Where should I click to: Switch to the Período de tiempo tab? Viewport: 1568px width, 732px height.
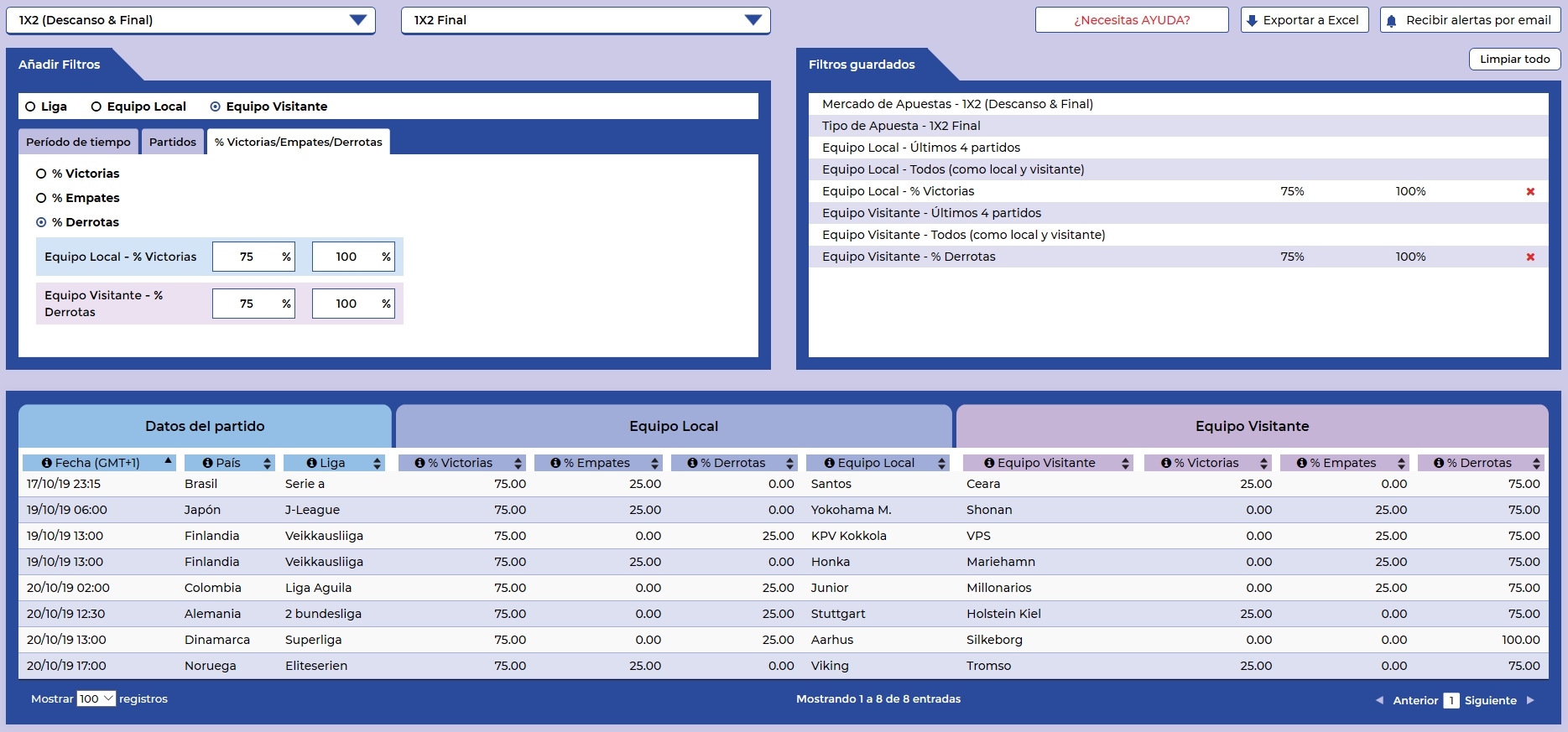point(78,142)
